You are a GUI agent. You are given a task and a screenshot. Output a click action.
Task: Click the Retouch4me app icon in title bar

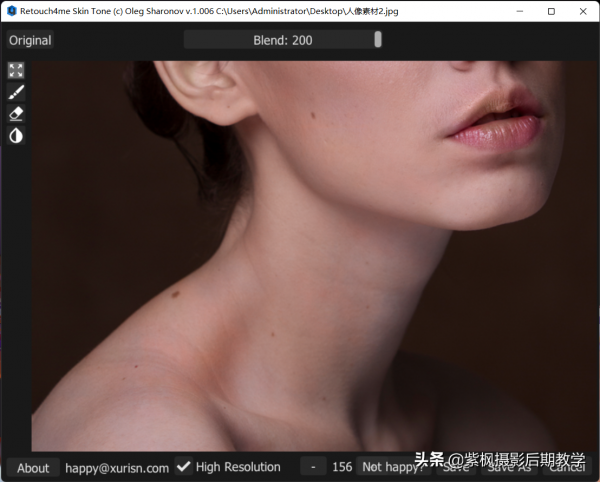10,10
